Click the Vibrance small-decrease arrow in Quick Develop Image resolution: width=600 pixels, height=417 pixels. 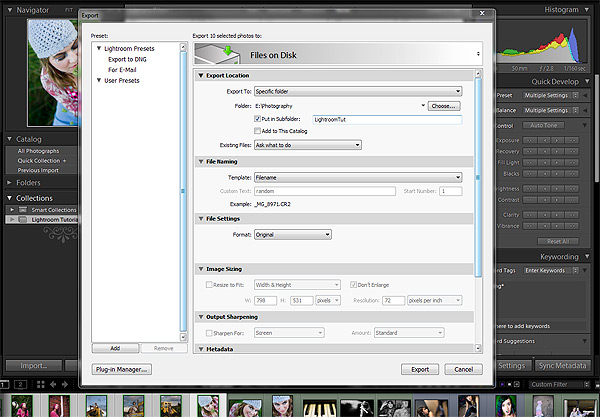tap(543, 226)
